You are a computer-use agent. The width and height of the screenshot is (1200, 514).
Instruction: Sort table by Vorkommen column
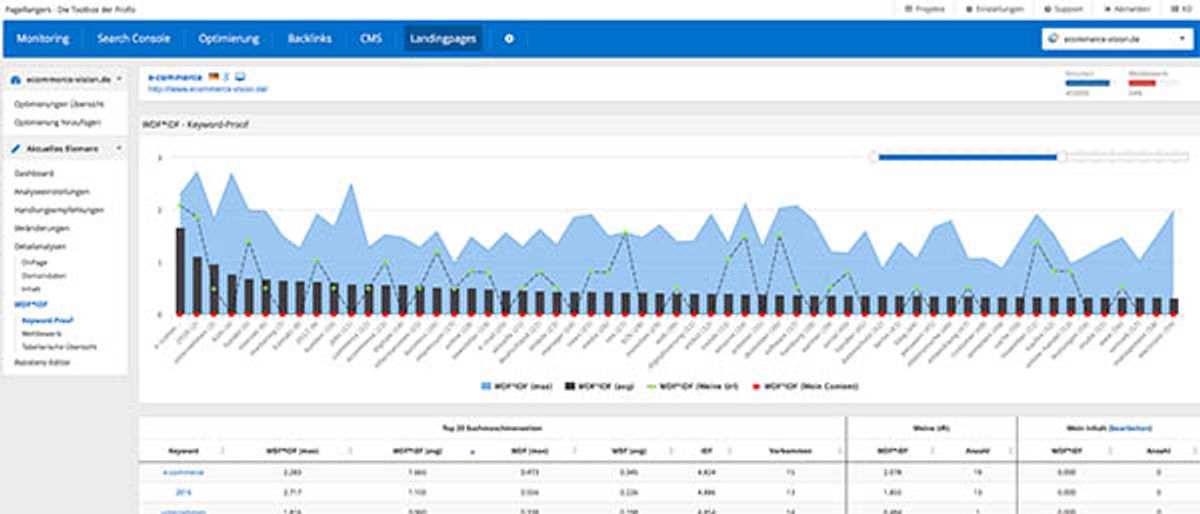tap(789, 450)
